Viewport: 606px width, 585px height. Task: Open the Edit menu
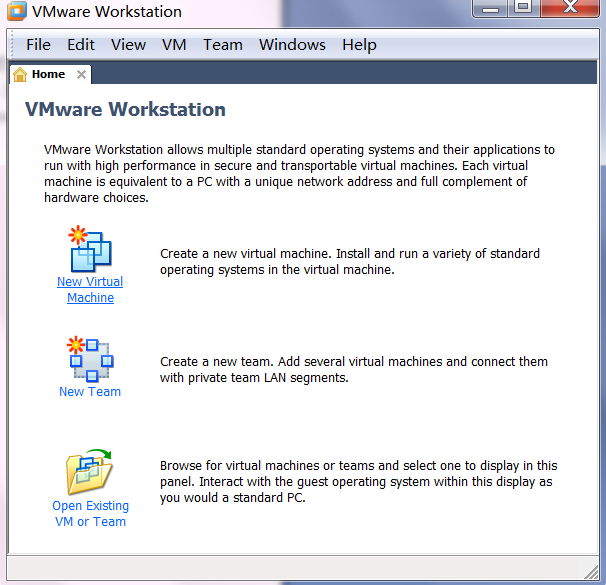81,45
